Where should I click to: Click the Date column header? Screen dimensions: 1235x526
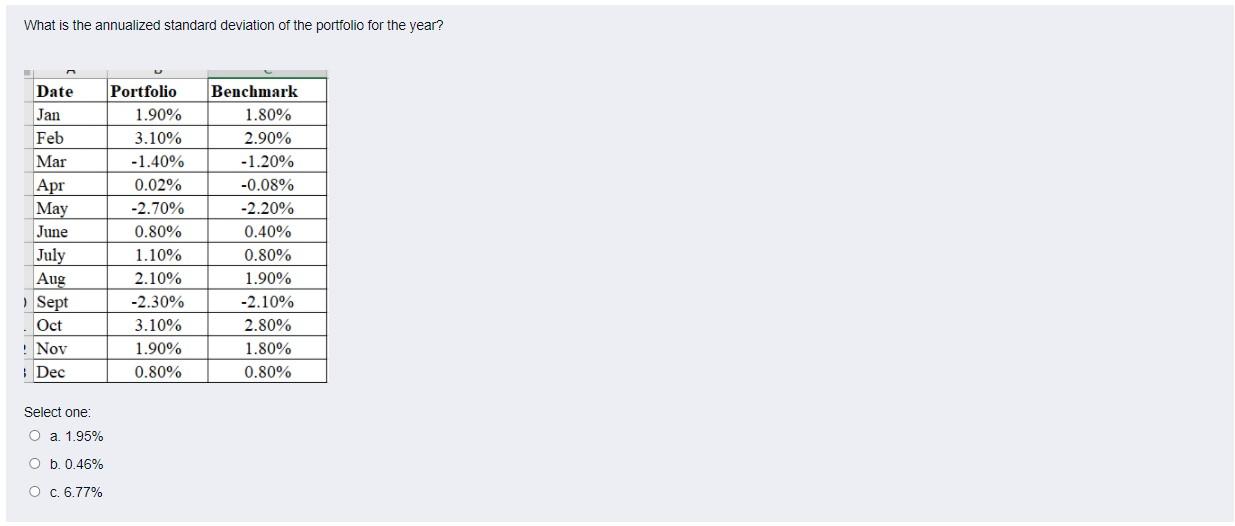(x=55, y=91)
